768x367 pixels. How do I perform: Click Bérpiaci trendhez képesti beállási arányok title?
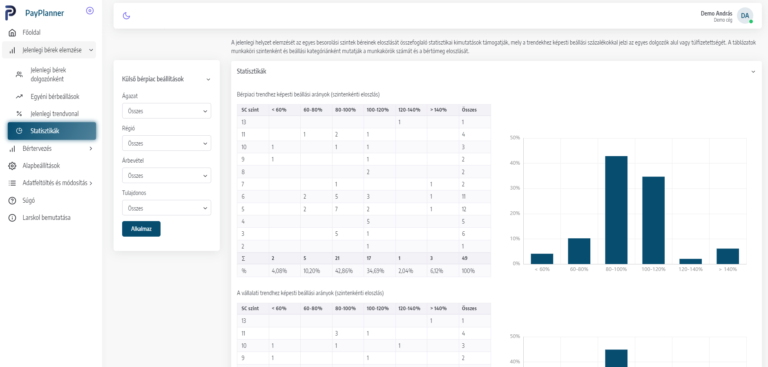pyautogui.click(x=308, y=94)
